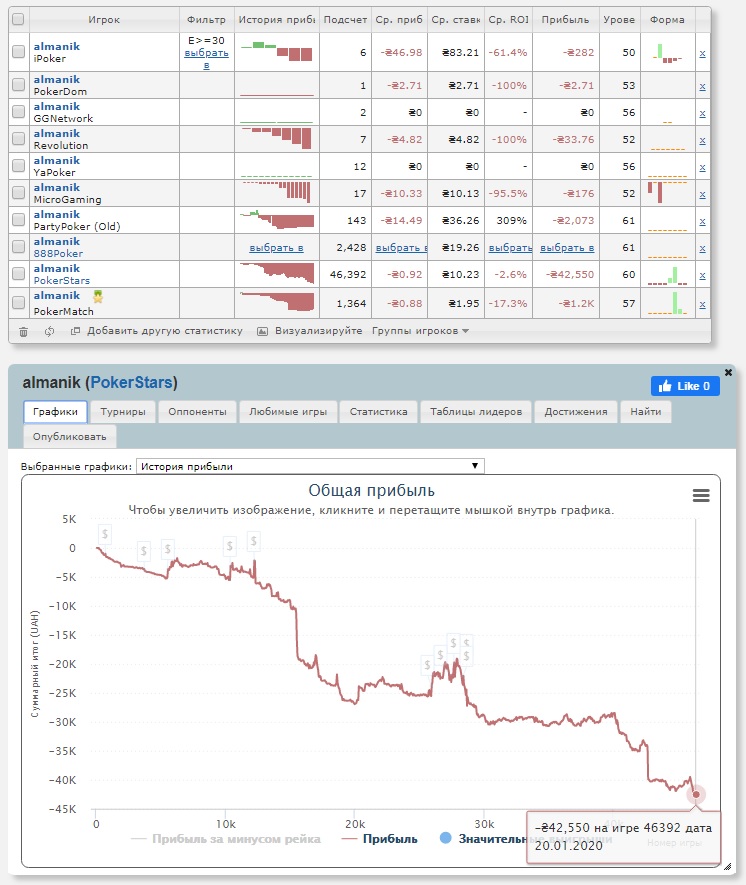This screenshot has height=885, width=746.
Task: Check the PokerStars row checkbox
Action: pos(18,274)
